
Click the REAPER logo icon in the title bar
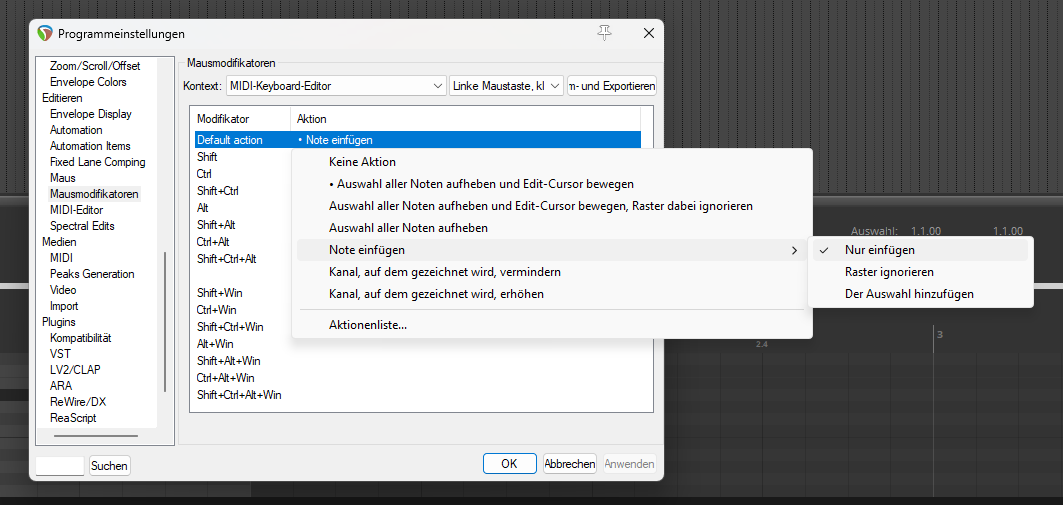[45, 33]
